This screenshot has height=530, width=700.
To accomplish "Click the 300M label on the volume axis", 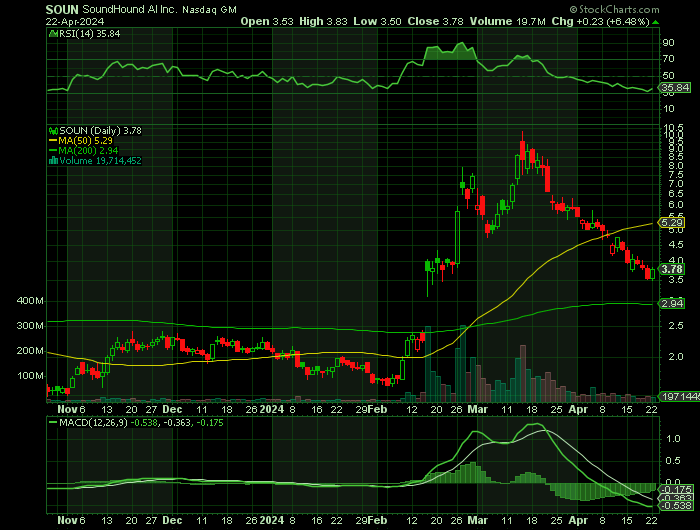I will [30, 326].
